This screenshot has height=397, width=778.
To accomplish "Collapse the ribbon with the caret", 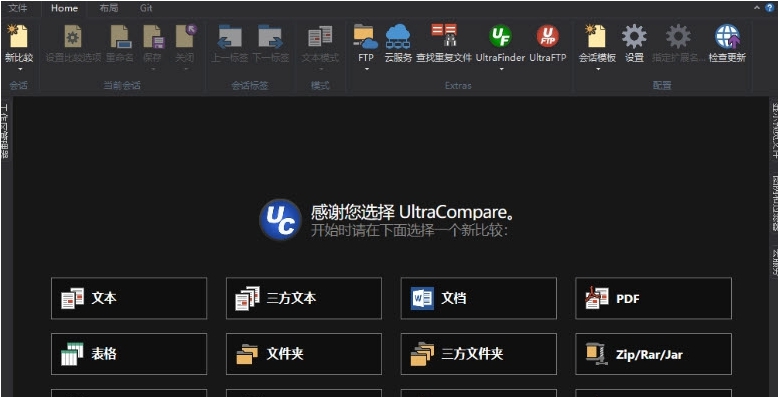I will [x=757, y=7].
